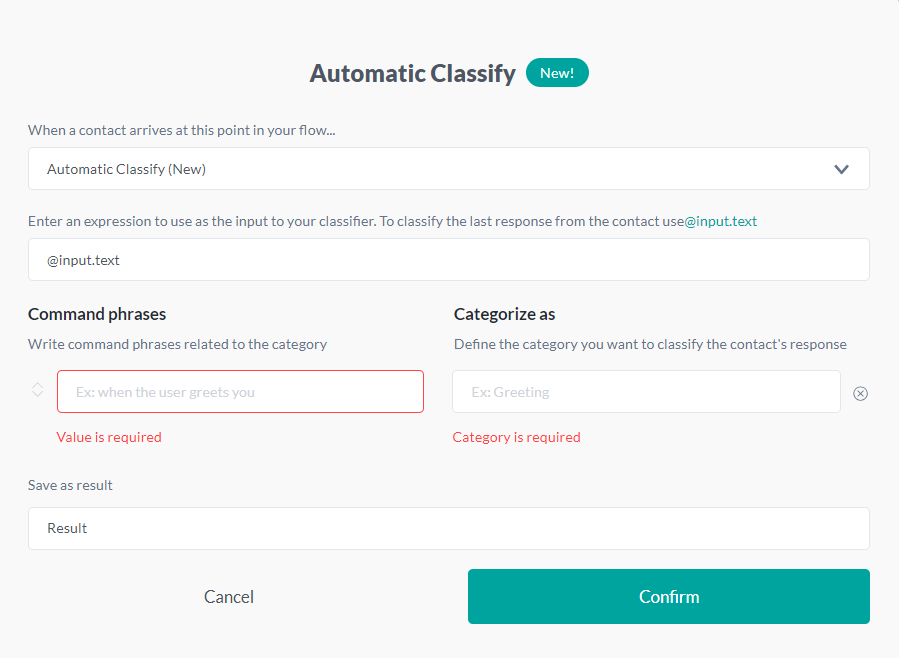Click the chevron on the classifier dropdown
The height and width of the screenshot is (658, 899).
(x=841, y=169)
